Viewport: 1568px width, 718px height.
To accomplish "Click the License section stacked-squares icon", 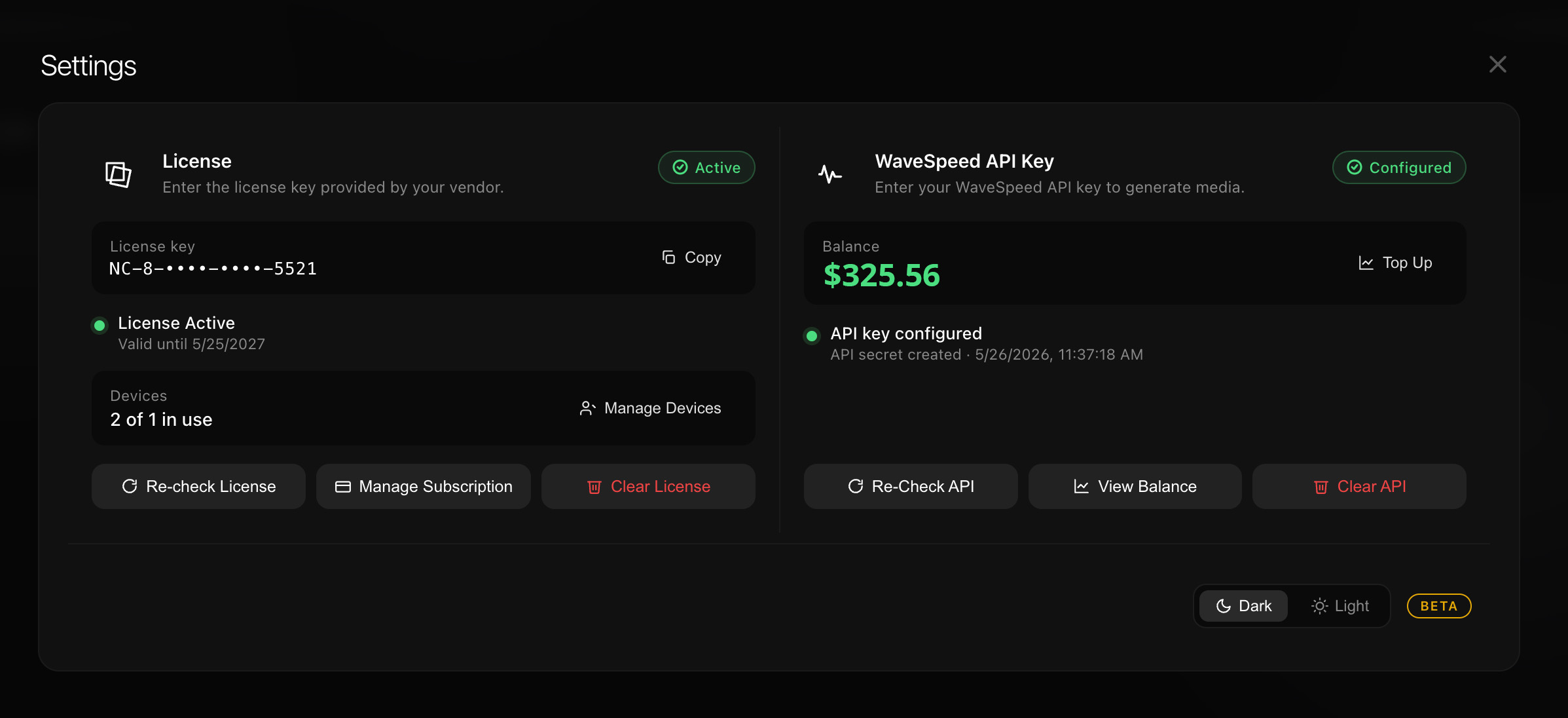I will click(x=119, y=174).
